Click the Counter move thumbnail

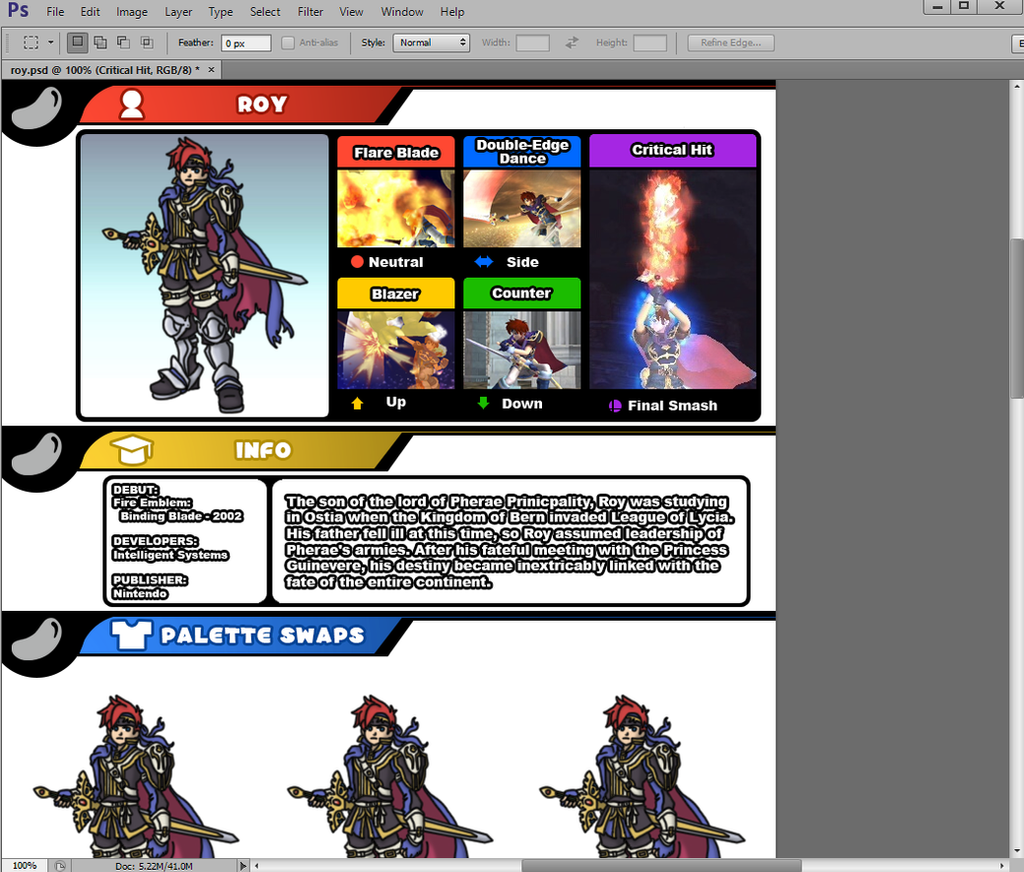tap(522, 350)
